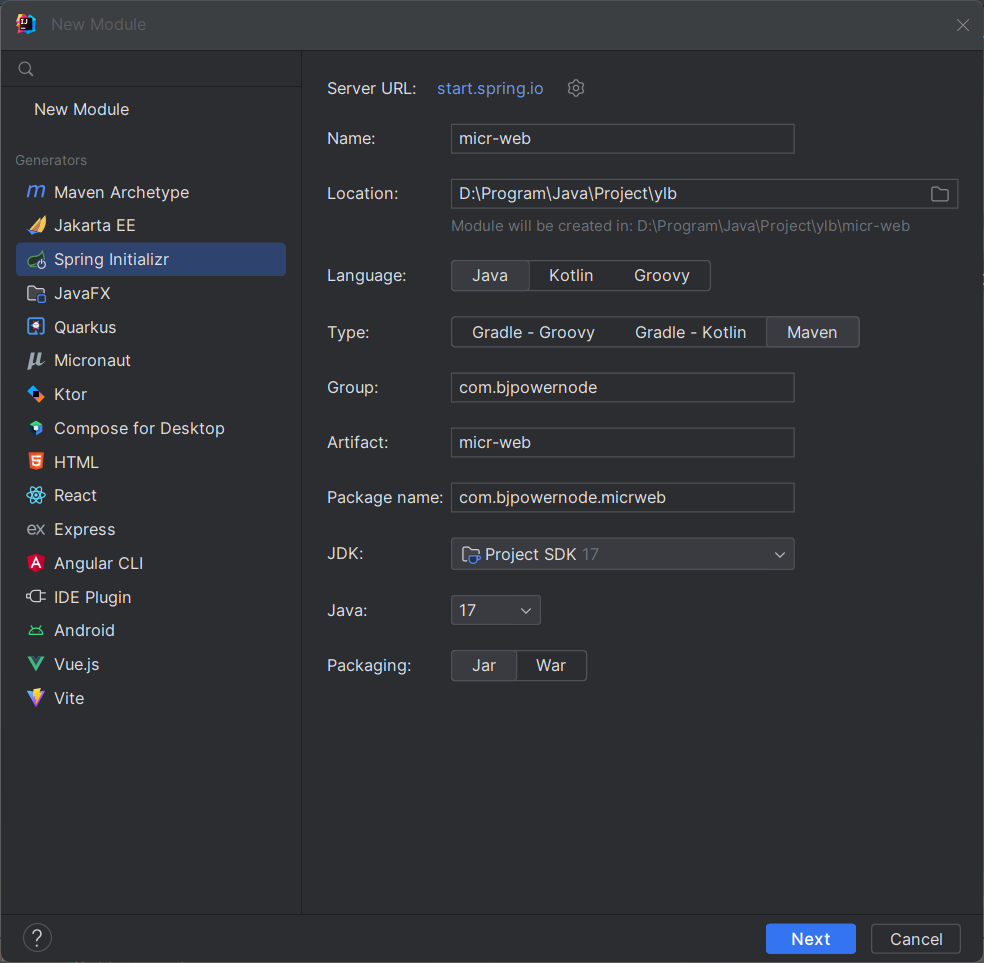Click the IDE Plugin plug icon
Image resolution: width=984 pixels, height=963 pixels.
pos(36,596)
